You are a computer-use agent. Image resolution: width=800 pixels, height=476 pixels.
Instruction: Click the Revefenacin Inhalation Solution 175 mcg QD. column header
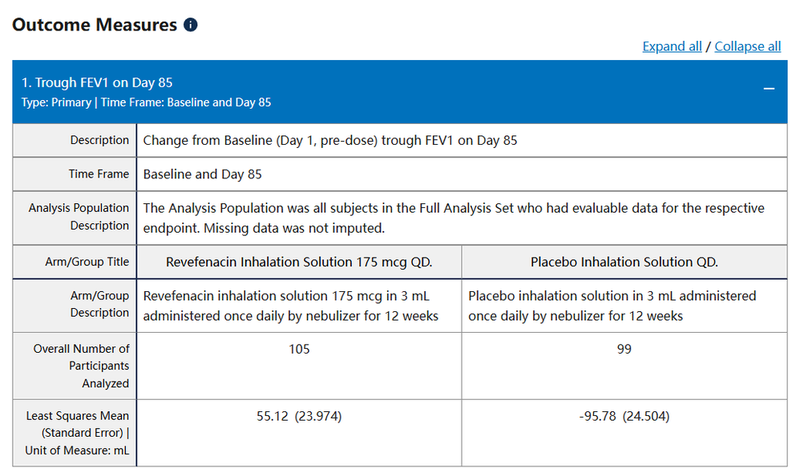(x=299, y=262)
